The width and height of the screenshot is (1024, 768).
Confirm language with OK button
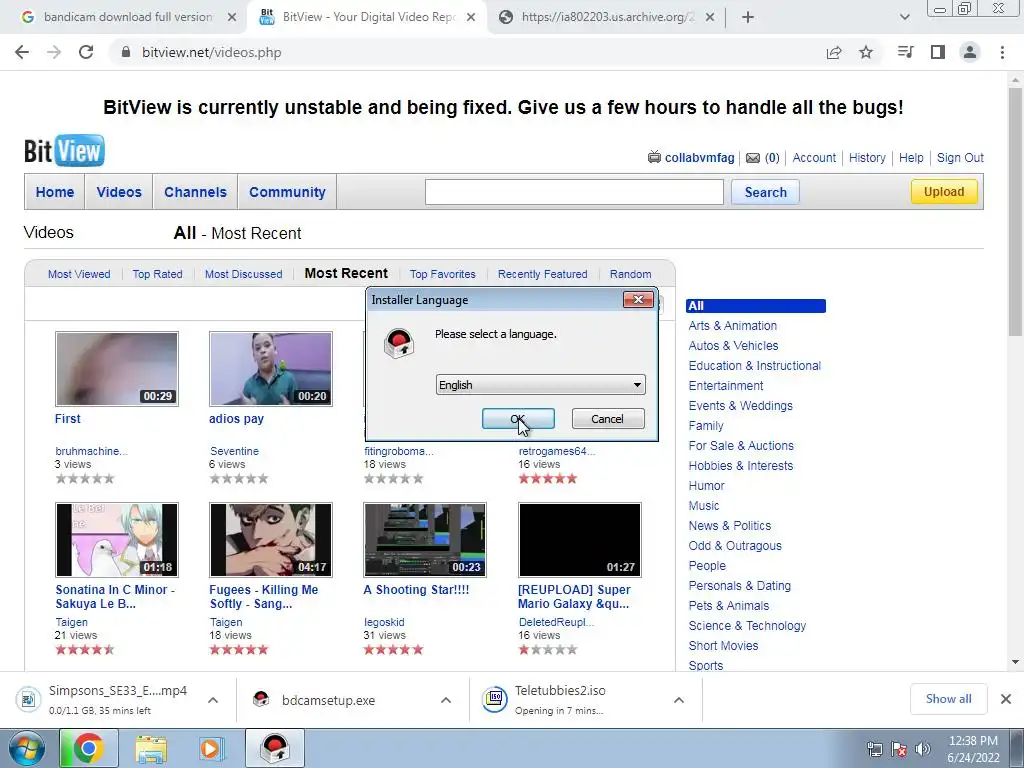518,419
